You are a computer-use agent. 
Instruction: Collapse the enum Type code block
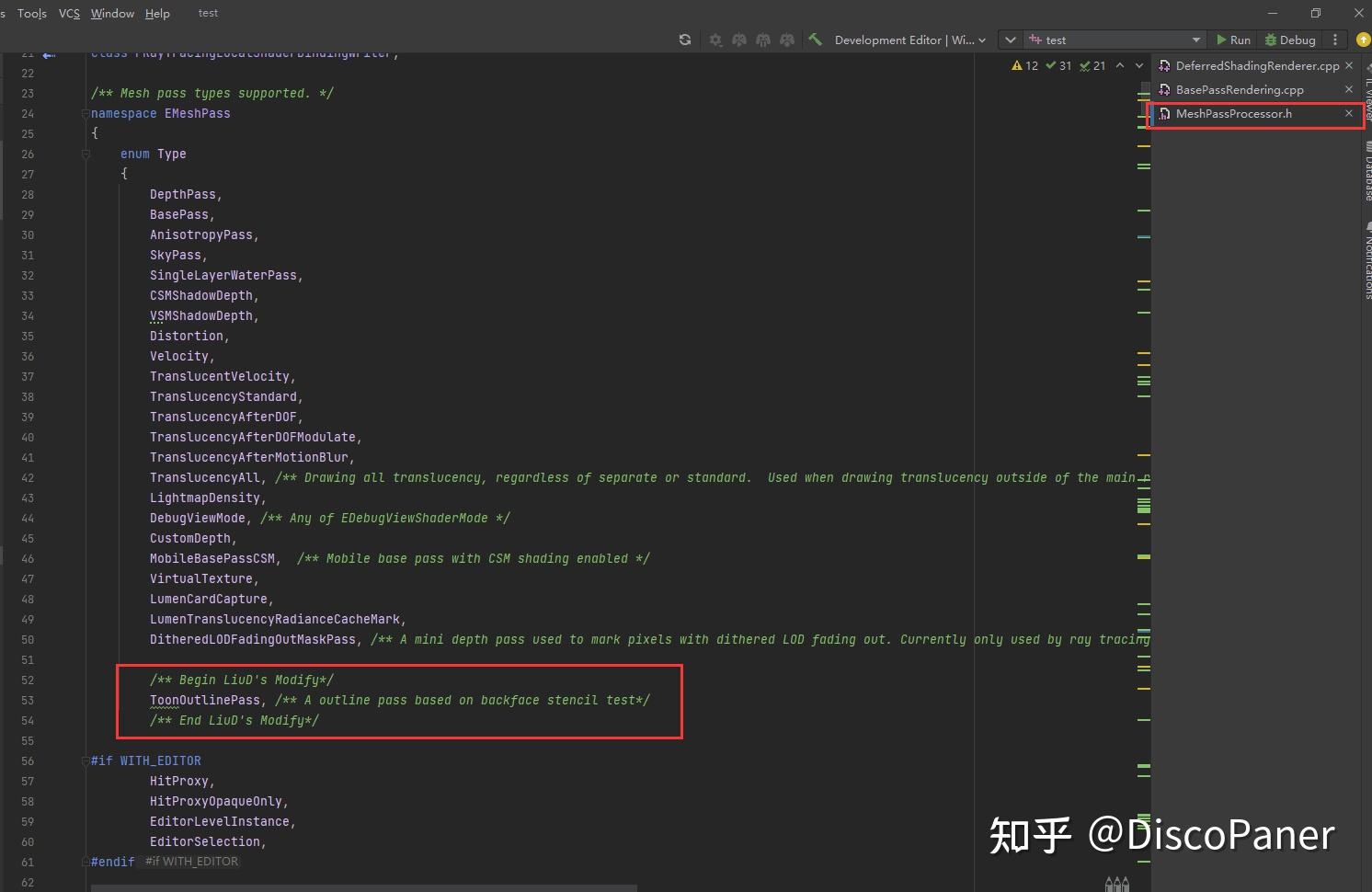pyautogui.click(x=86, y=154)
